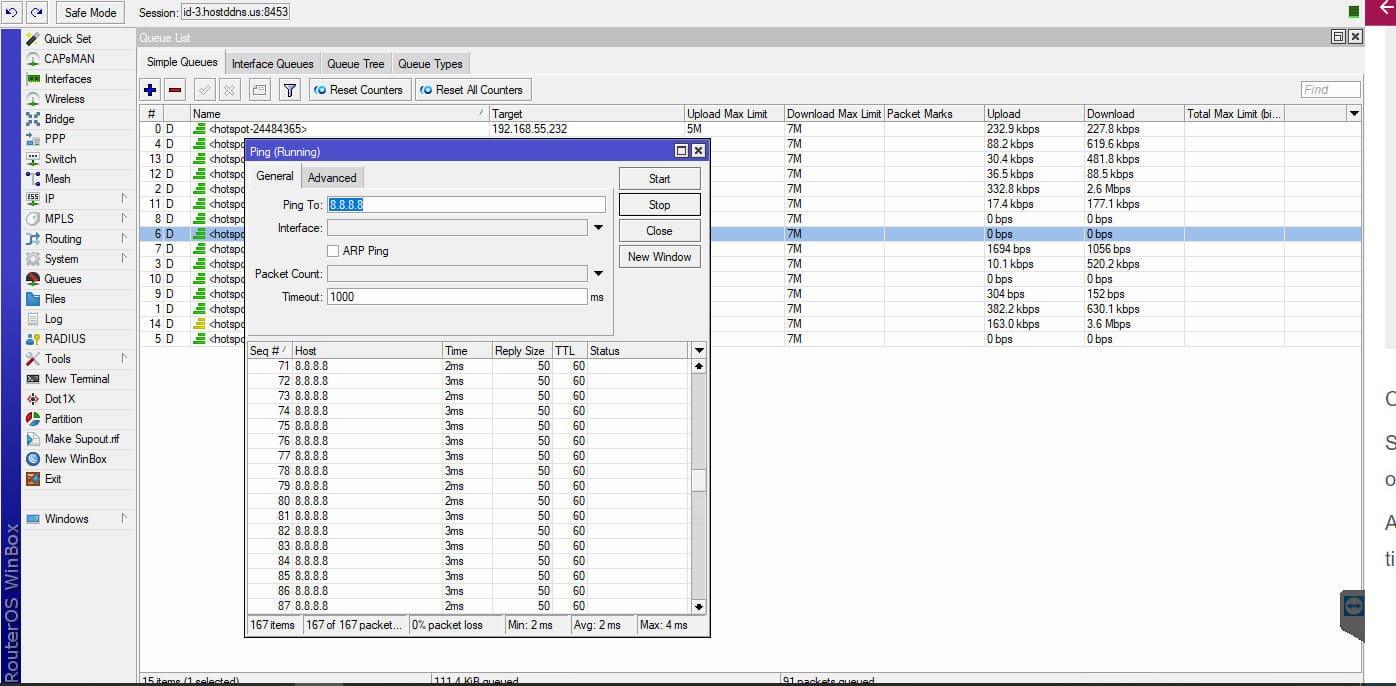Switch to Queue Types tab
The image size is (1396, 686).
tap(430, 64)
